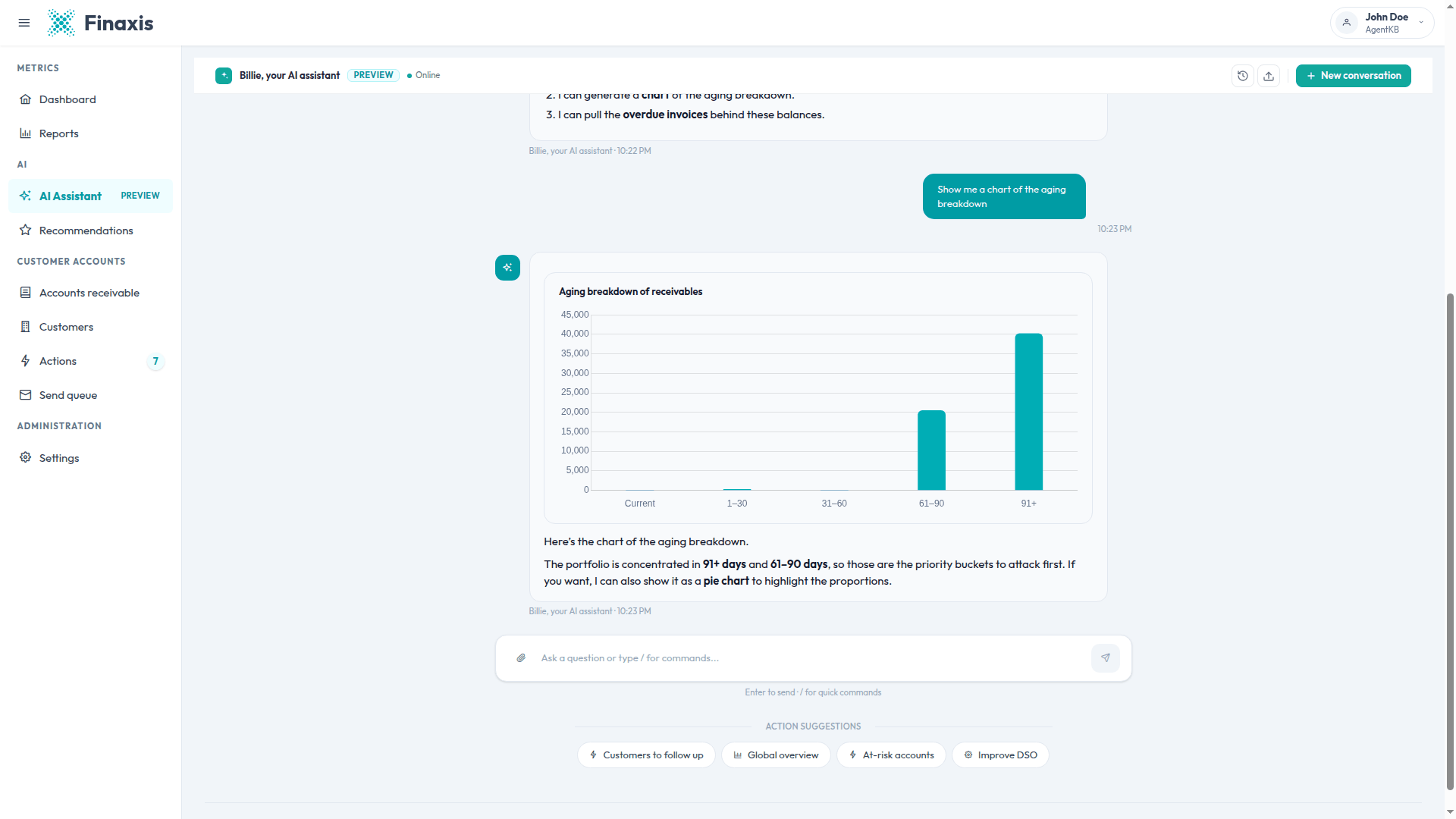Open Dashboard from the sidebar
The width and height of the screenshot is (1456, 819).
(90, 99)
